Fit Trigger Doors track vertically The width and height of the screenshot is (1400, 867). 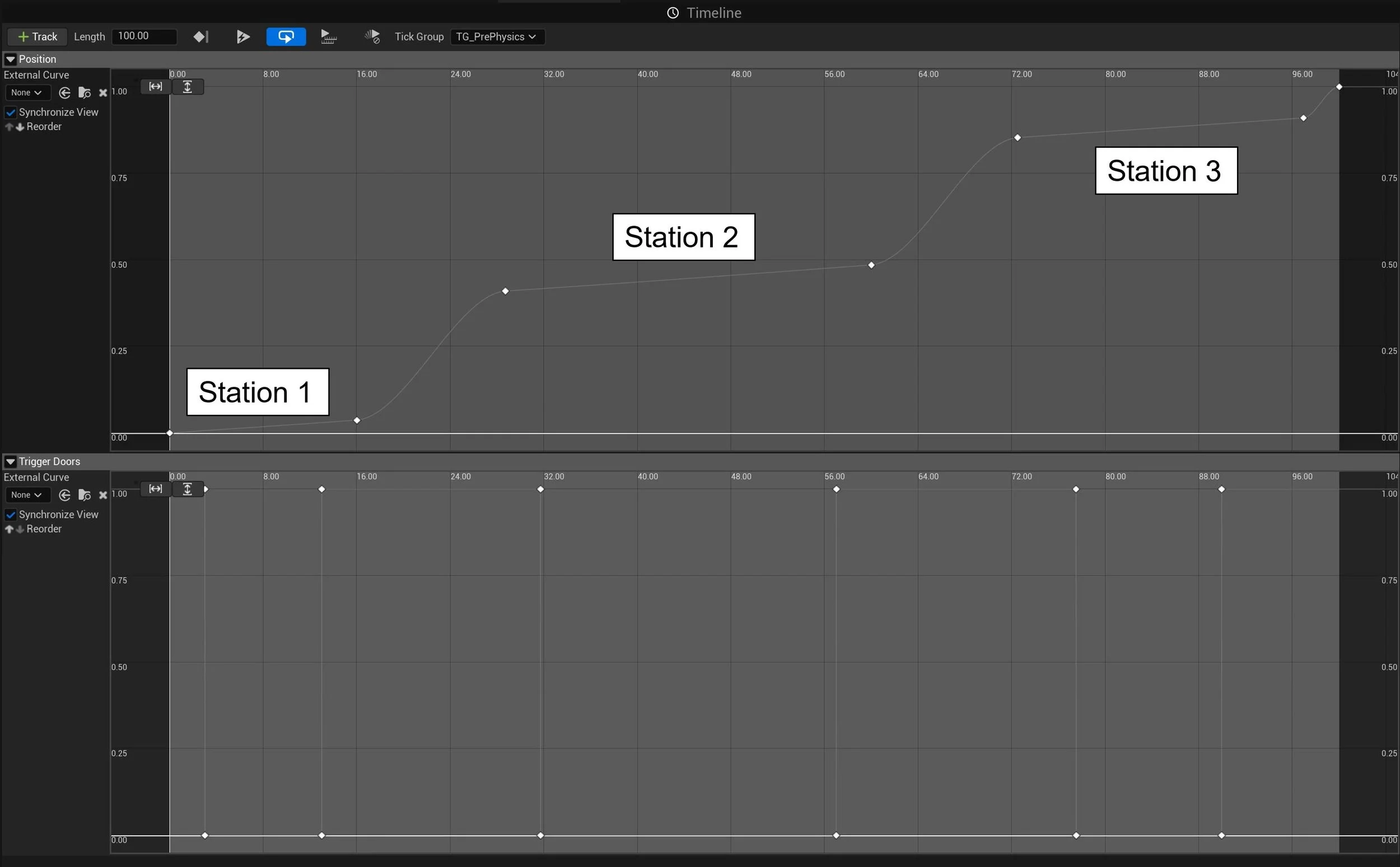[x=188, y=489]
